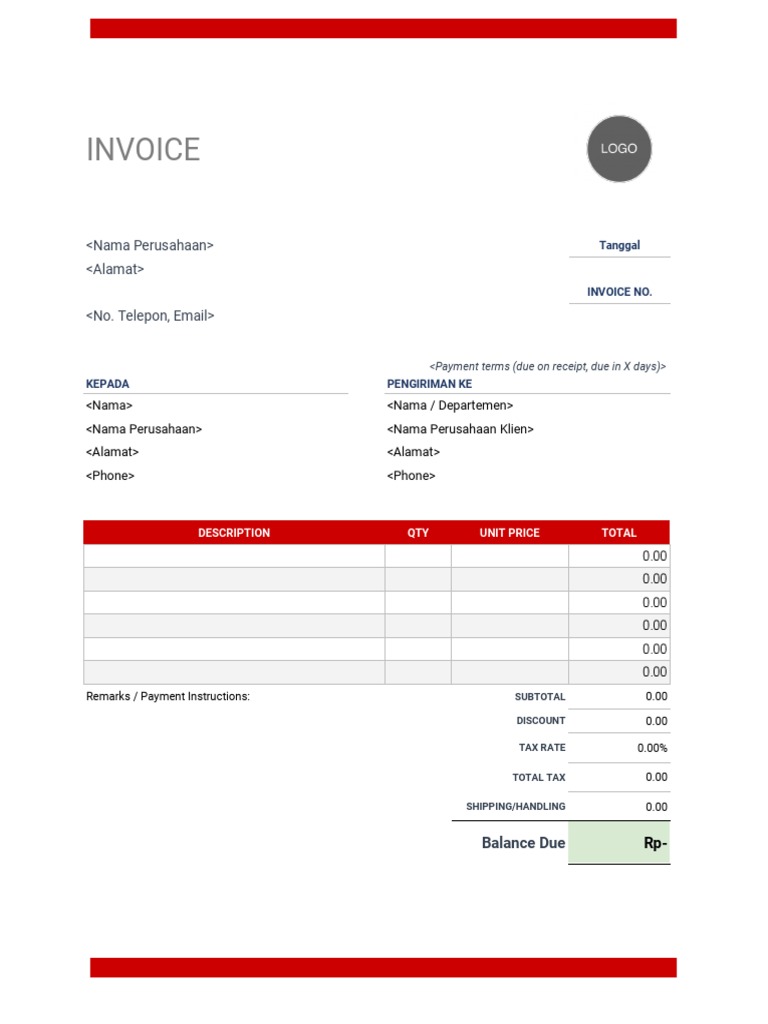Click the SHIPPING/HANDLING value 0.00
This screenshot has height=1024, width=768.
tap(656, 807)
